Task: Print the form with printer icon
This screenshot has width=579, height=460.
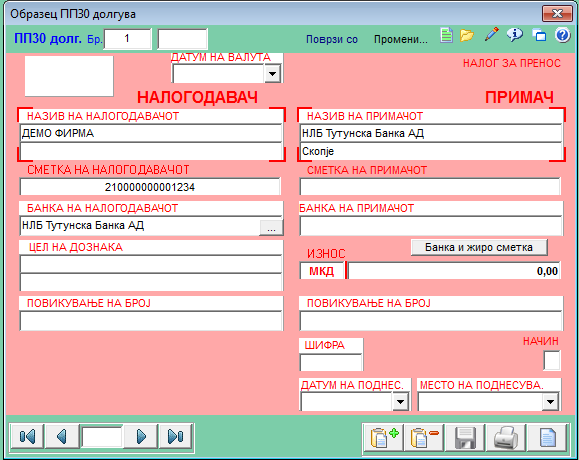Action: click(506, 438)
